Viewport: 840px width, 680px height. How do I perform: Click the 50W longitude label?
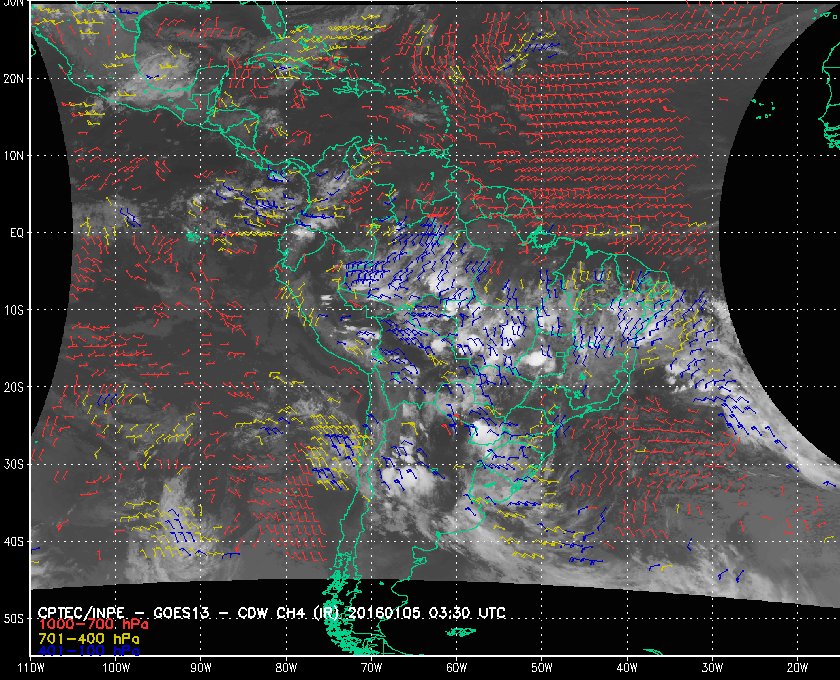[x=542, y=668]
